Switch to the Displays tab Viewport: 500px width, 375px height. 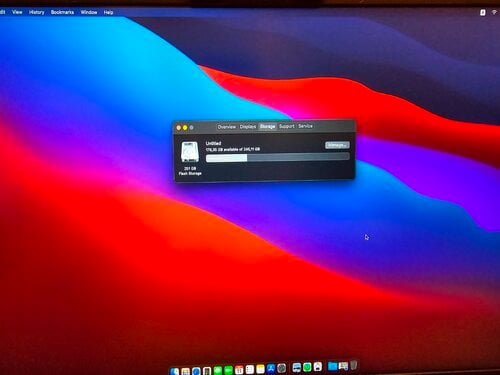pyautogui.click(x=248, y=127)
